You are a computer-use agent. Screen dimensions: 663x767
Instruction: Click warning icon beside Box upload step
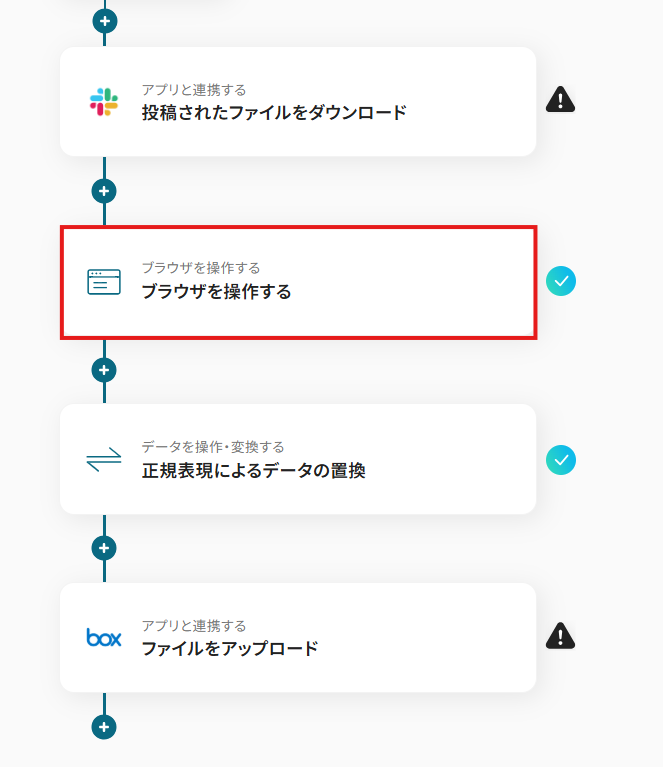pos(561,635)
